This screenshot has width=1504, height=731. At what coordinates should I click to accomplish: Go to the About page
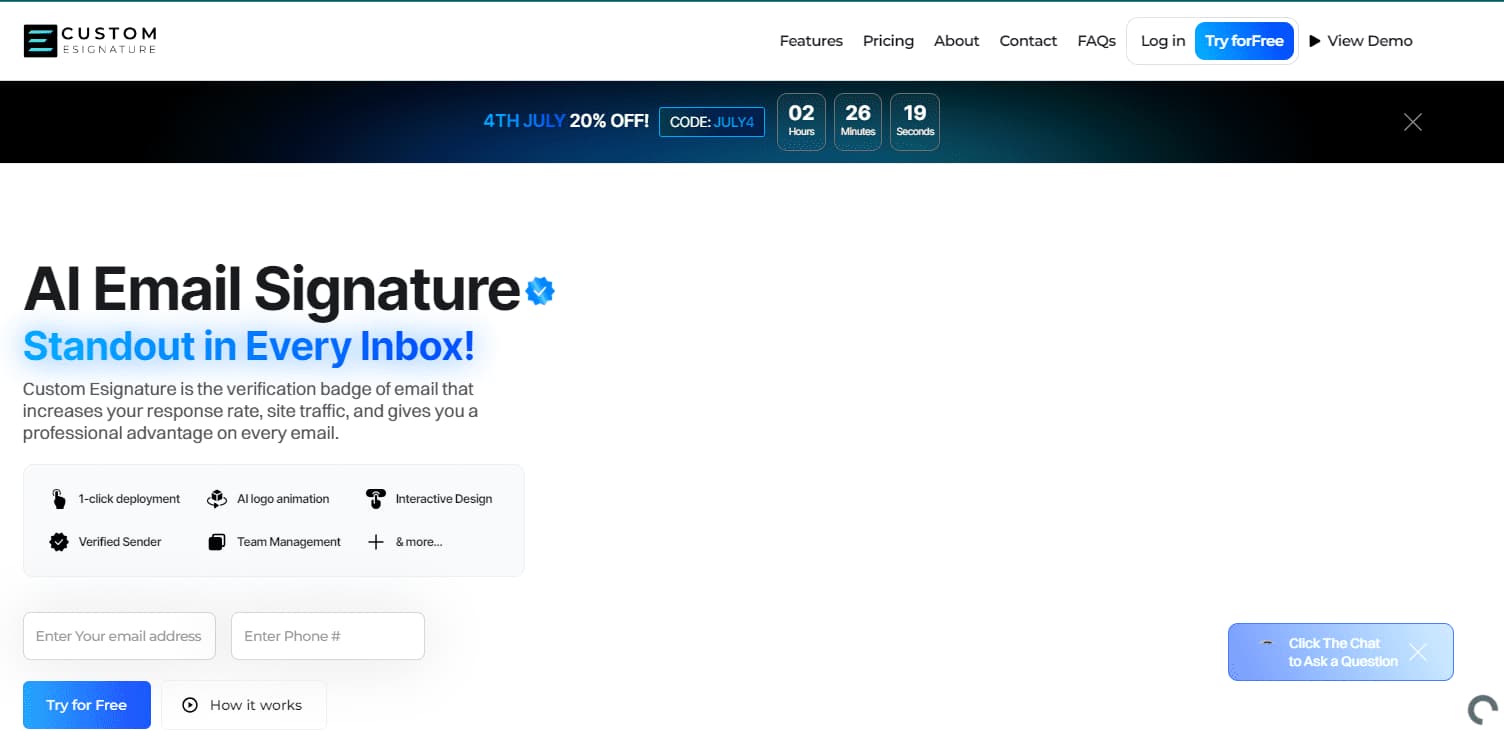pyautogui.click(x=956, y=41)
